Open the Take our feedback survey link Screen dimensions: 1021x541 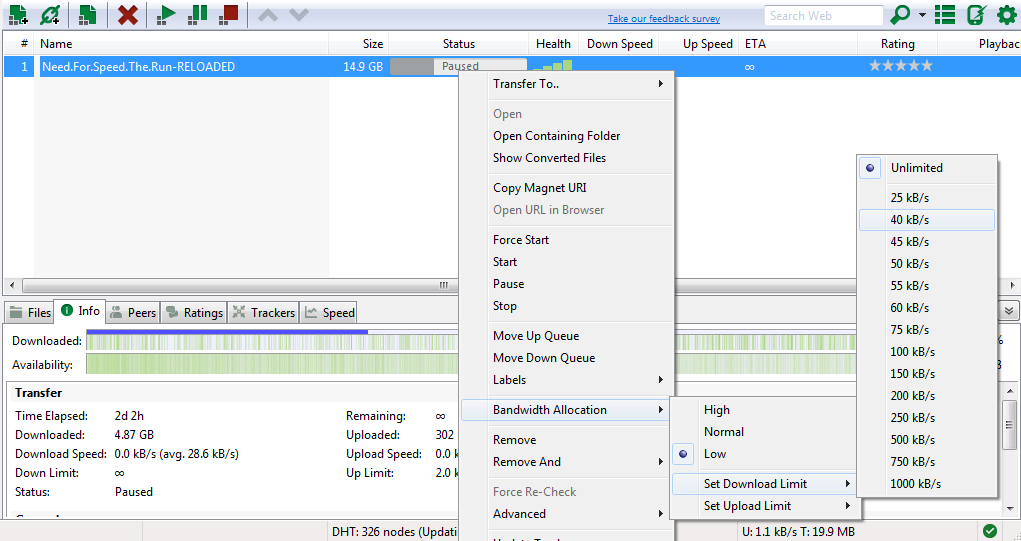click(x=664, y=19)
